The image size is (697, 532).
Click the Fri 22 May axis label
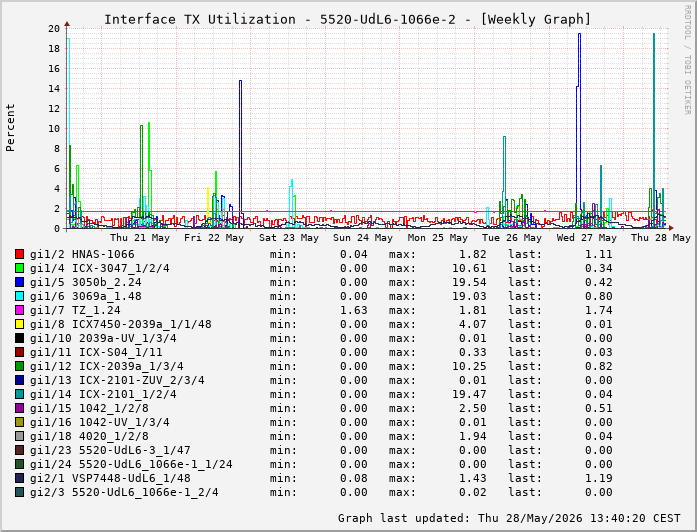[214, 238]
